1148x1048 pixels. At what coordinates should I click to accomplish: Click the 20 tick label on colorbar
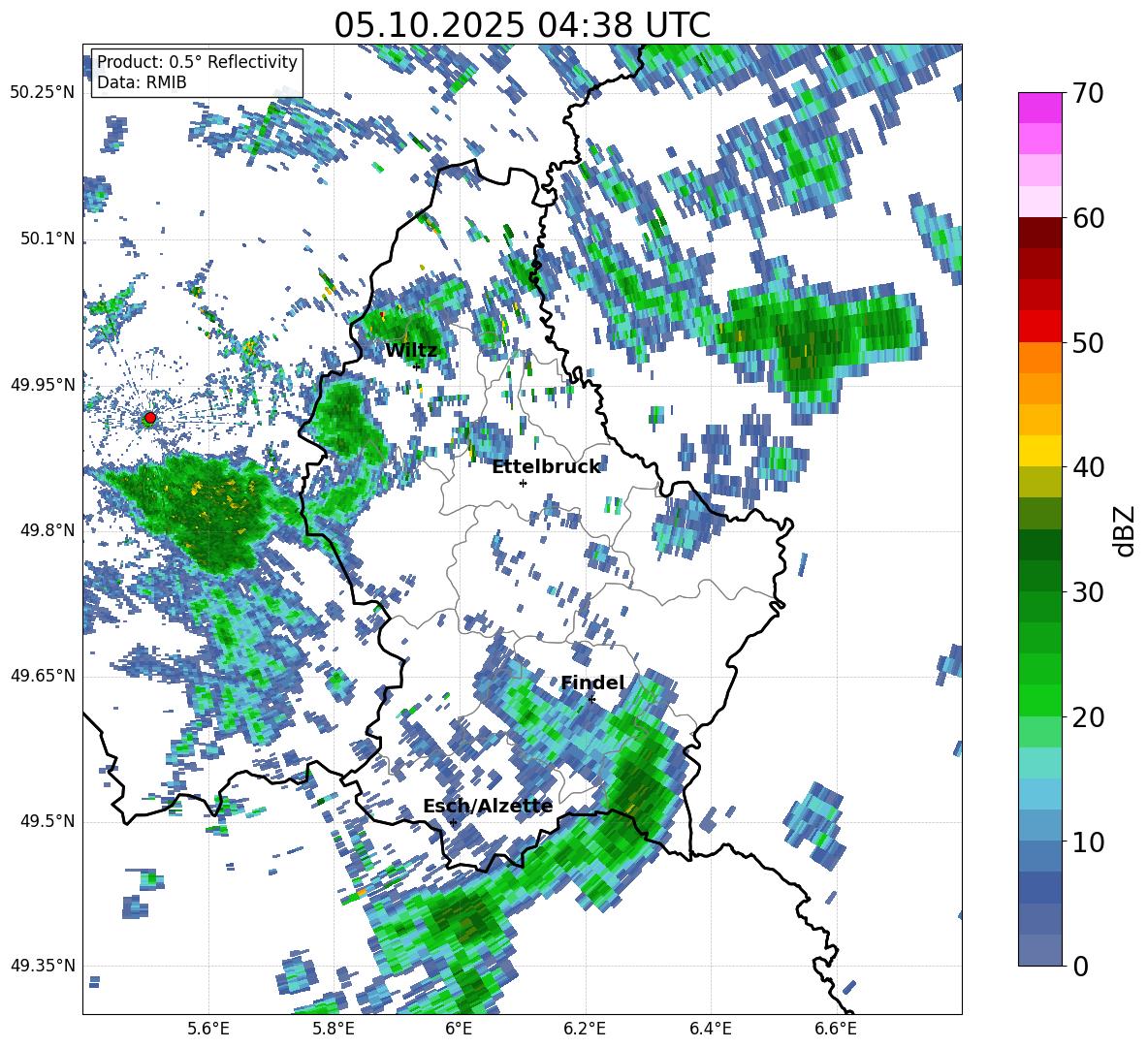pyautogui.click(x=1088, y=717)
